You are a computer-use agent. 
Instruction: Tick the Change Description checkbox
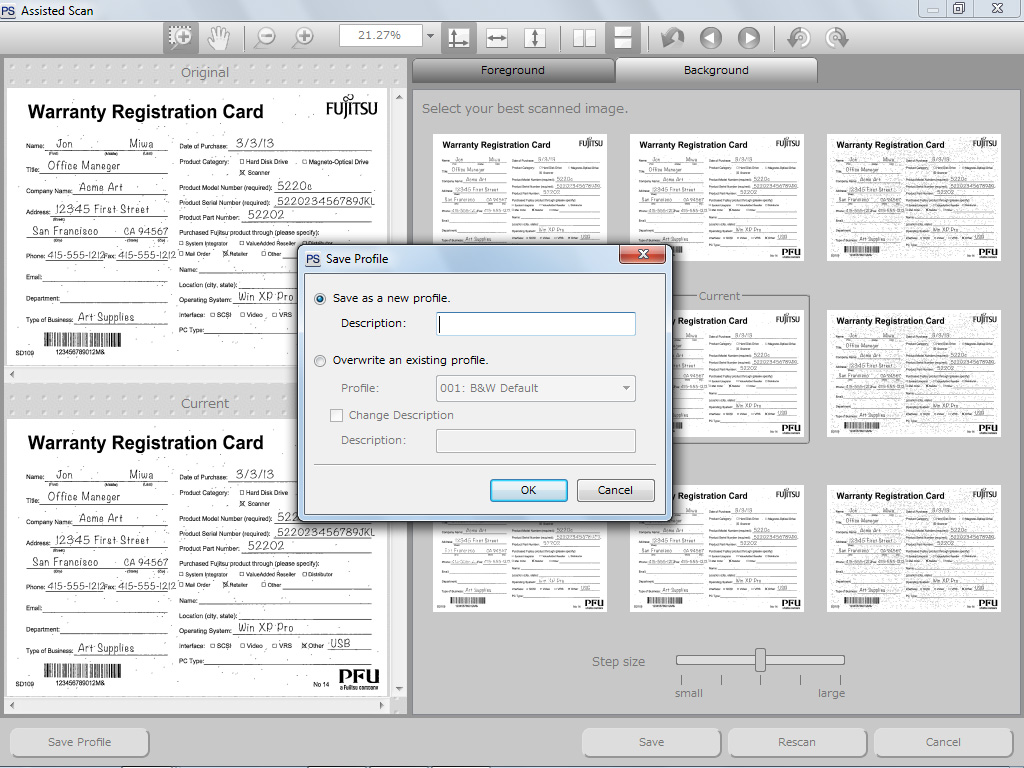click(x=337, y=415)
